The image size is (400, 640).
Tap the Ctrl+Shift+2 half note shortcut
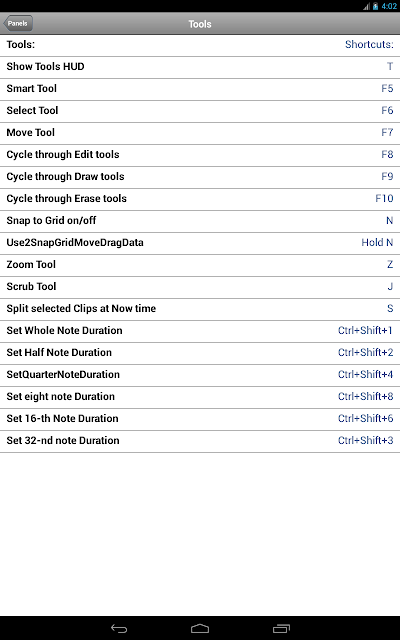click(365, 353)
